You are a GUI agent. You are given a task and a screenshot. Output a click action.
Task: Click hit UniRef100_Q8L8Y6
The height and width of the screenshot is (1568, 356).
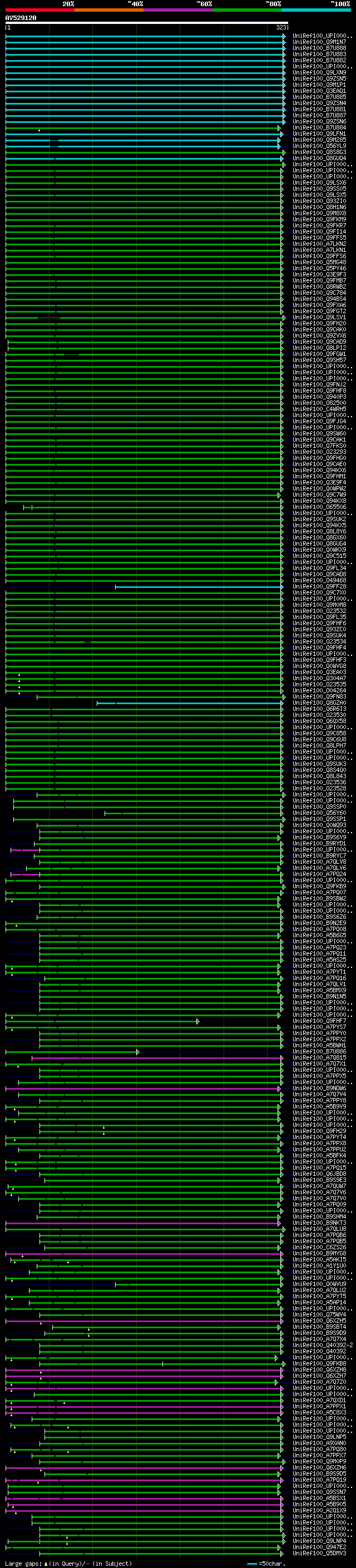click(319, 531)
